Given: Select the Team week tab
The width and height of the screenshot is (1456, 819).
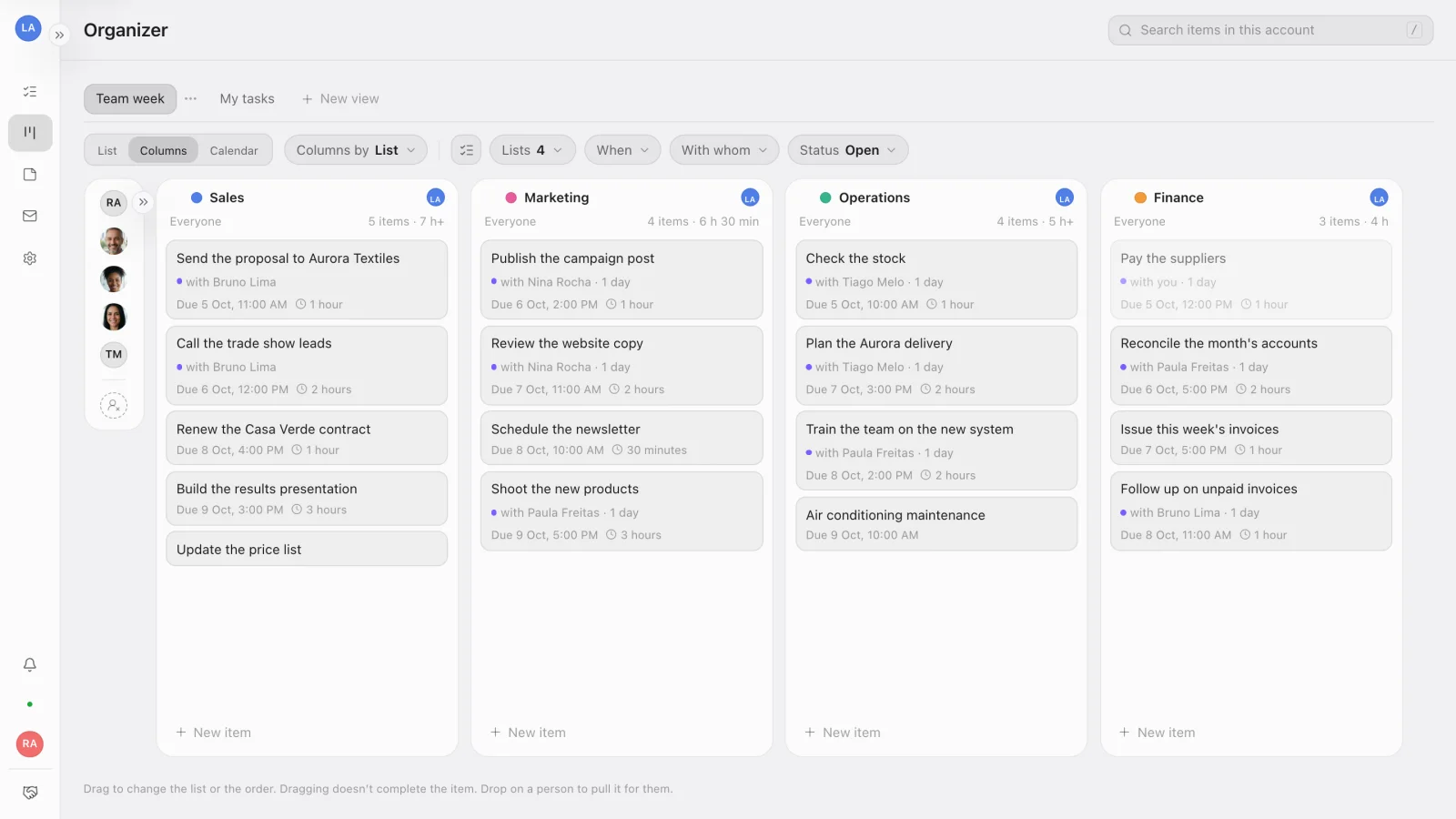Looking at the screenshot, I should 130,98.
